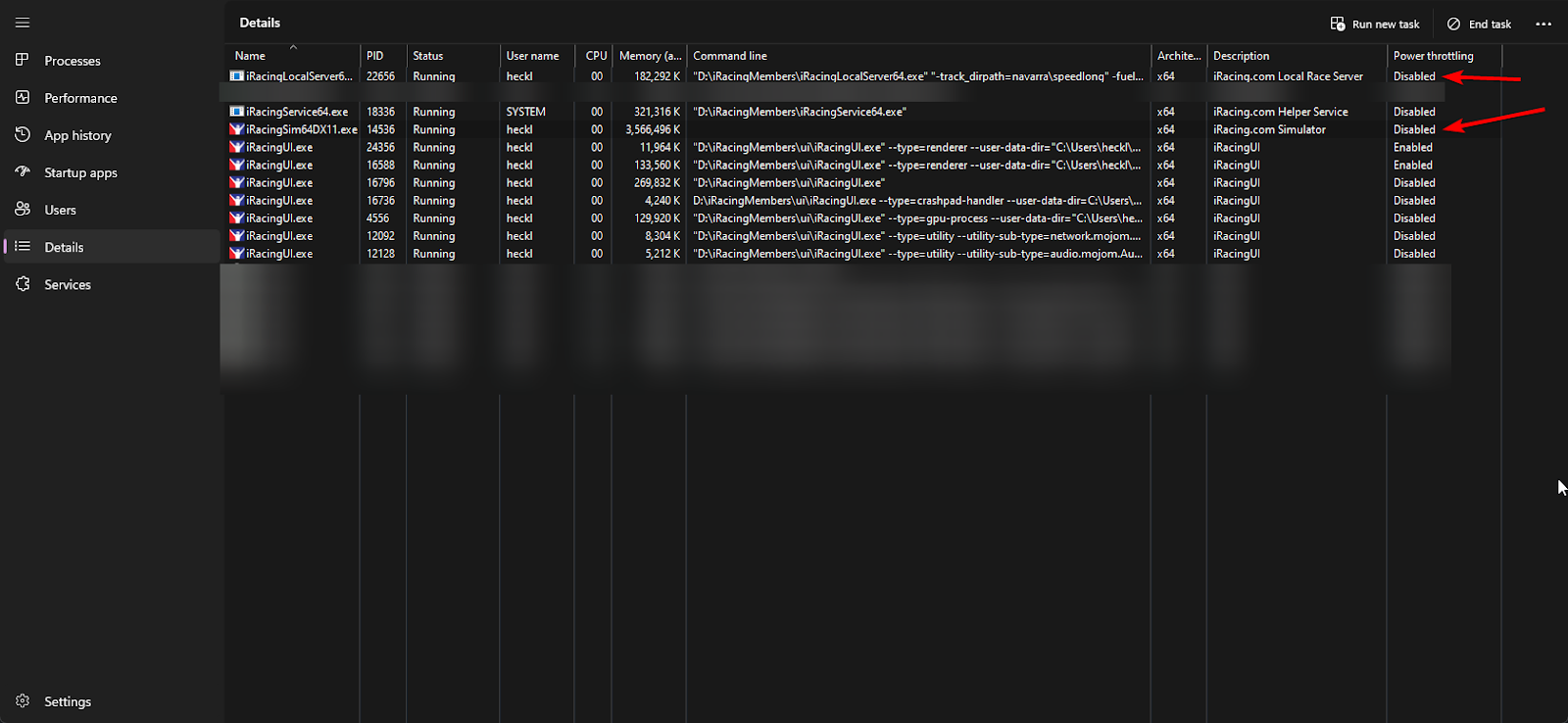Click the Settings gear icon
The height and width of the screenshot is (723, 1568).
pos(23,700)
